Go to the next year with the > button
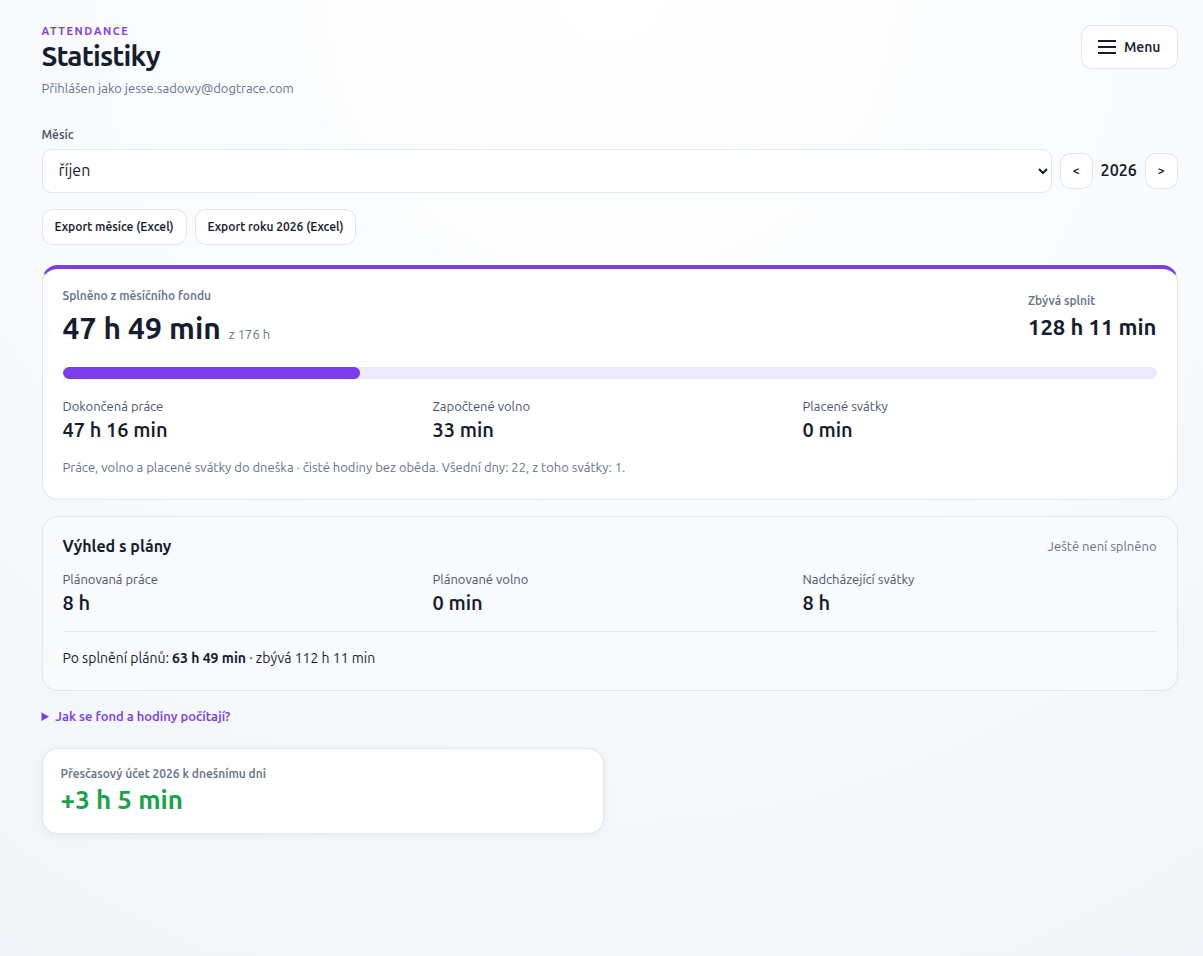 [x=1161, y=171]
